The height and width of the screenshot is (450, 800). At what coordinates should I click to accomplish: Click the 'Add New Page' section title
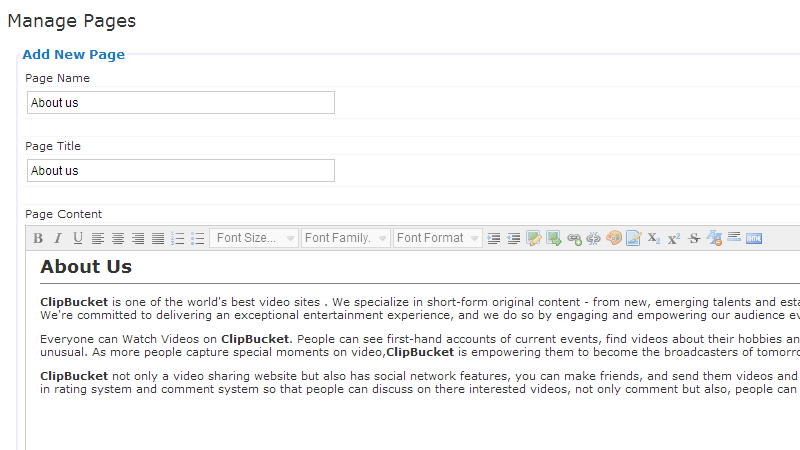pos(73,55)
